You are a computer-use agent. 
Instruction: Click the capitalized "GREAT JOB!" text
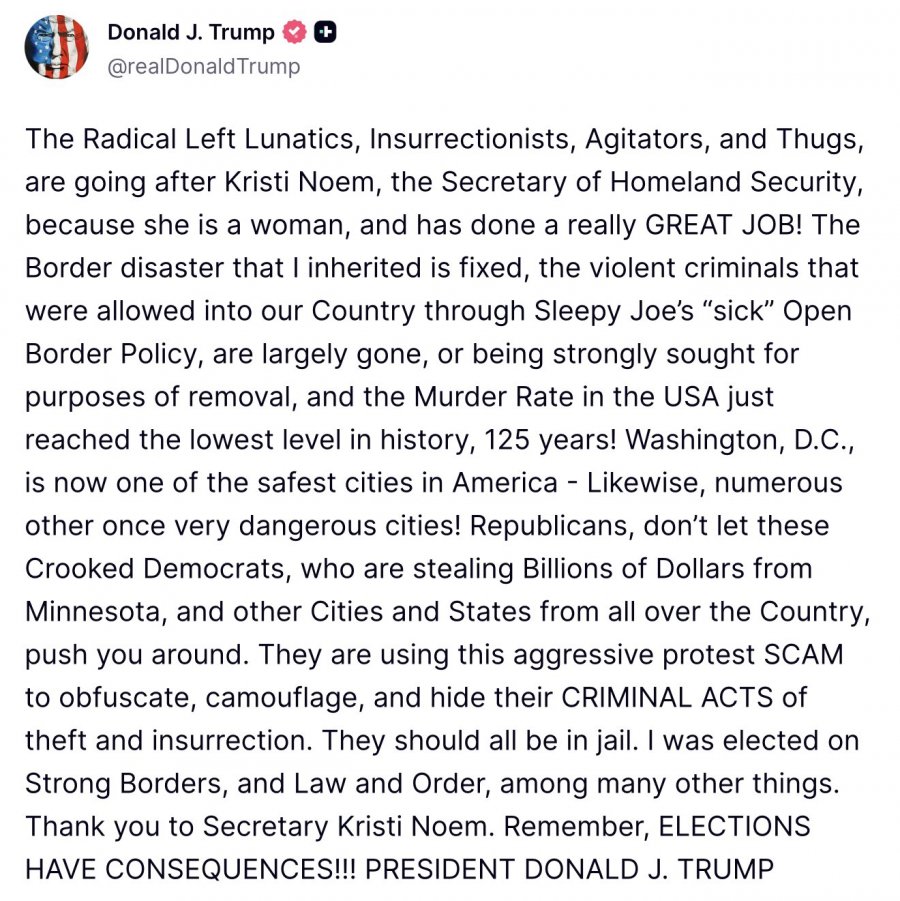pos(723,225)
